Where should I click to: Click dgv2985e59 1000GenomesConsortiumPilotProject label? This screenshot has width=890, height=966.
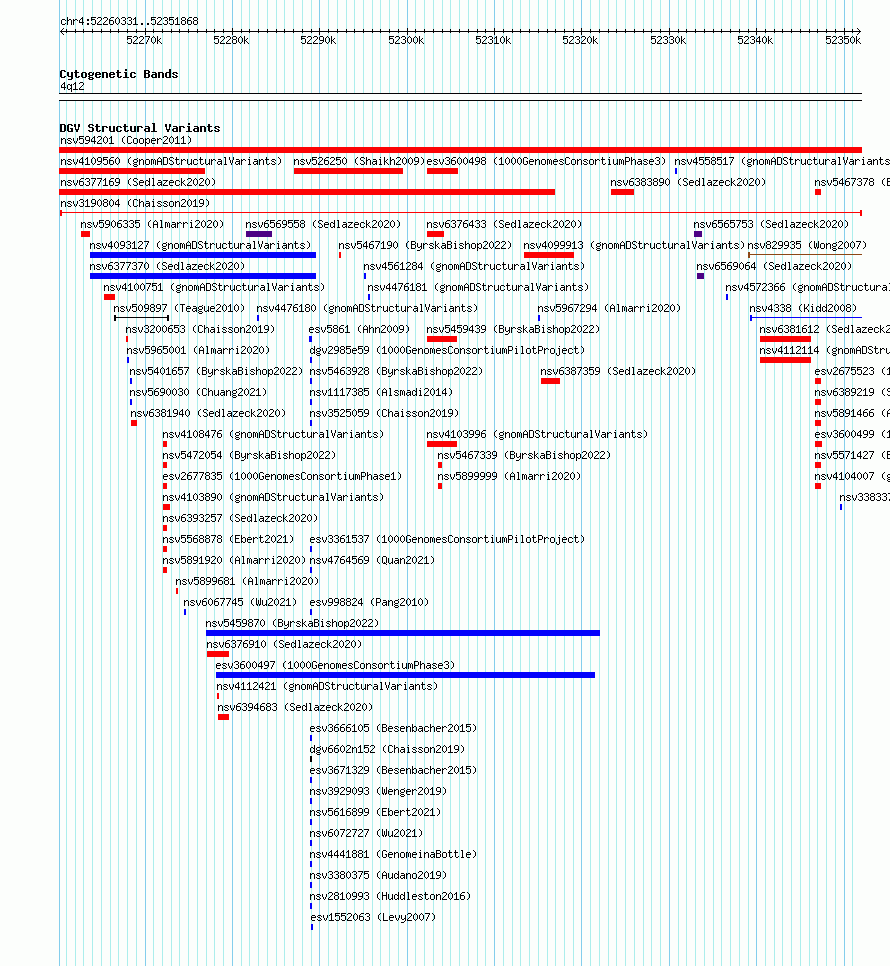pos(447,350)
